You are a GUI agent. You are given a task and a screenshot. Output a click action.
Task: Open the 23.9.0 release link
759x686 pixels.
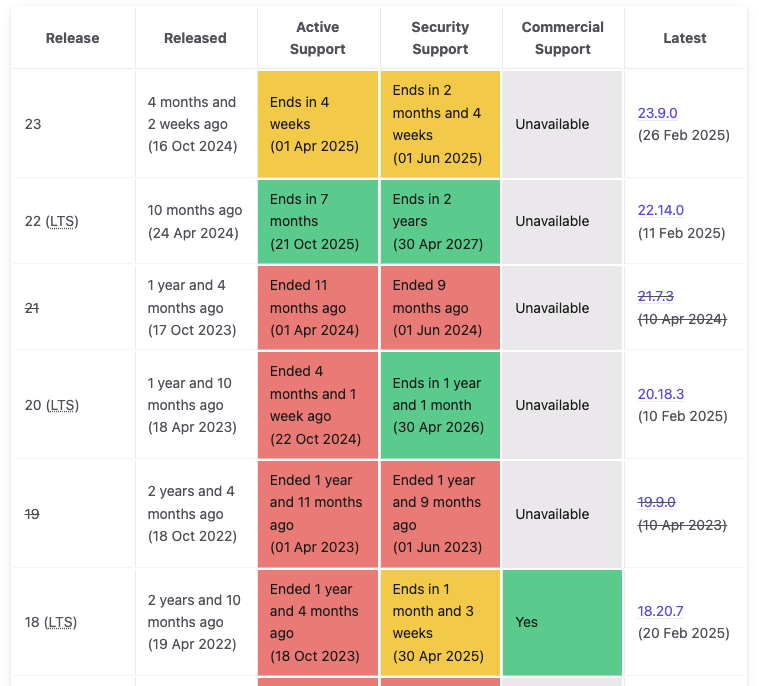click(x=657, y=113)
